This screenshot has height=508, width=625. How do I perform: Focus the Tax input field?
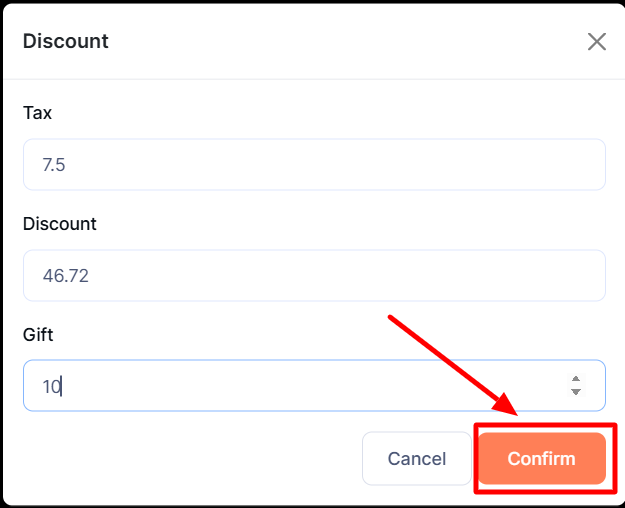tap(314, 164)
